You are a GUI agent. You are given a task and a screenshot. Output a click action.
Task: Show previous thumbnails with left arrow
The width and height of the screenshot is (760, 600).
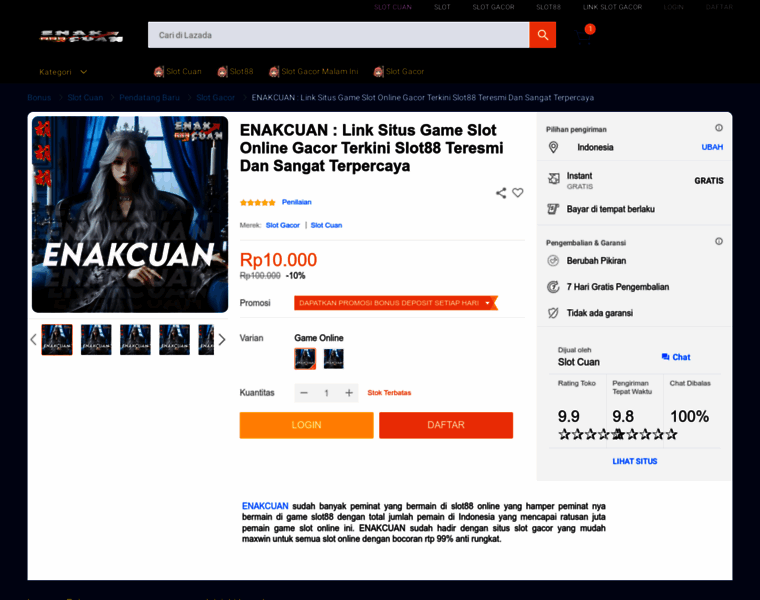[x=33, y=339]
